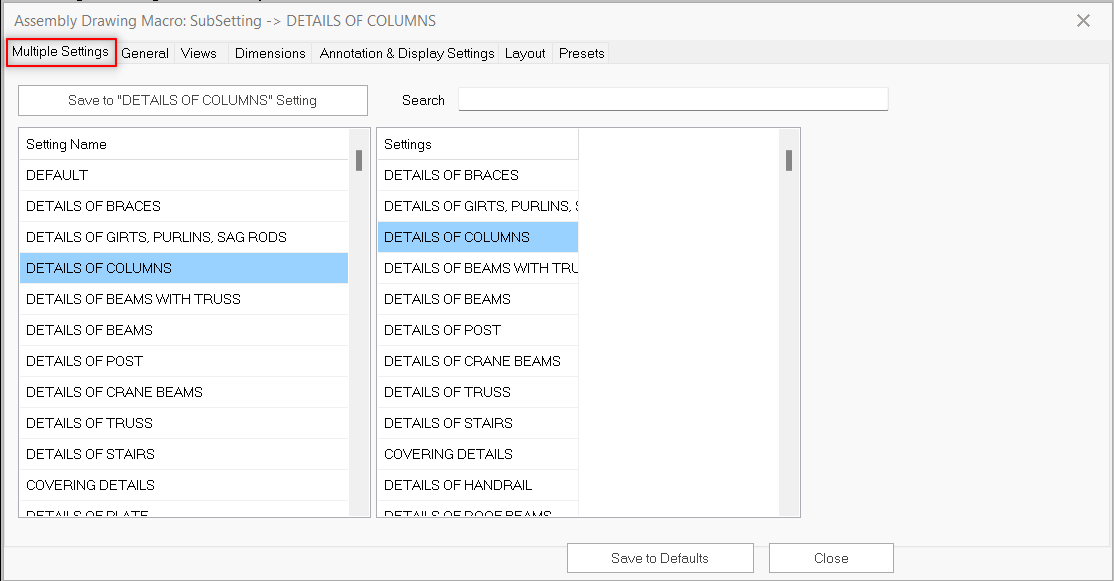Select DETAILS OF HANDRAIL in Settings list

[x=458, y=485]
